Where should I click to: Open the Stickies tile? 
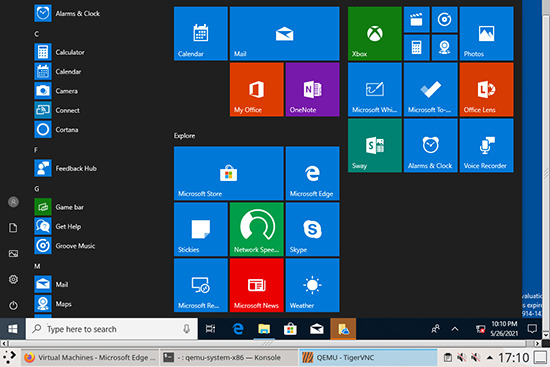click(x=201, y=229)
